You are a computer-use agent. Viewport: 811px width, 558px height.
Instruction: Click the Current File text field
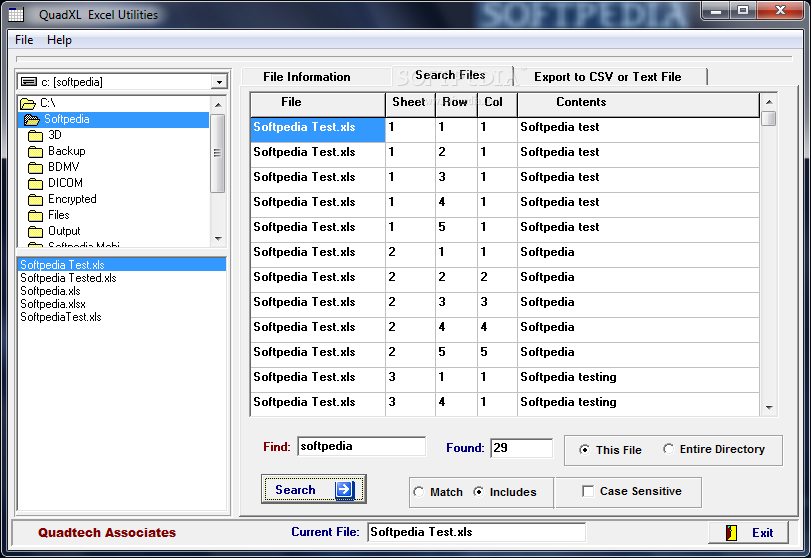click(476, 532)
